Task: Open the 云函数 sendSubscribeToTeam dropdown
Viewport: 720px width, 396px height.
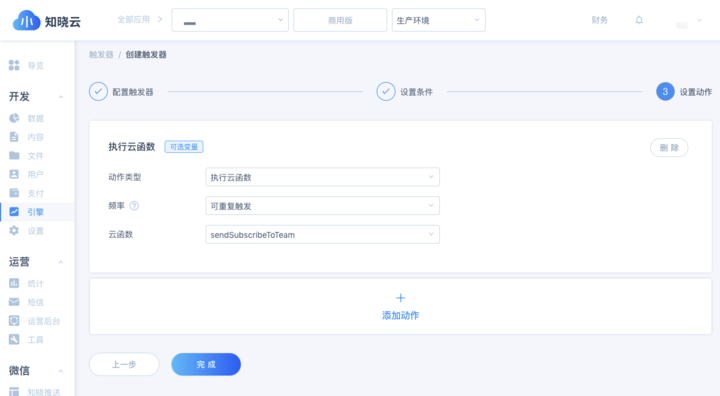Action: [322, 234]
